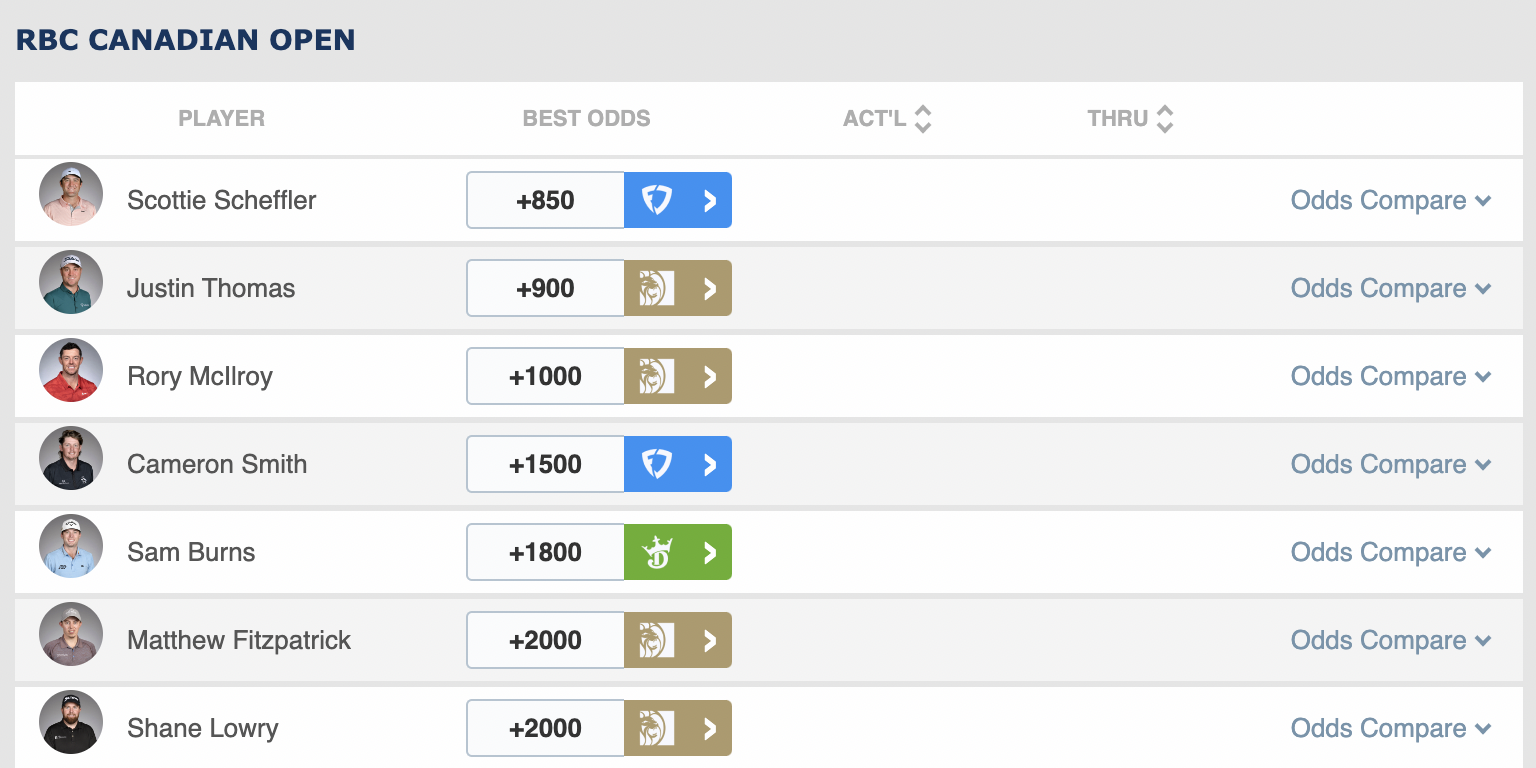Expand Odds Compare for Rory McIlroy
Screen dimensions: 1536x768
pos(1391,376)
